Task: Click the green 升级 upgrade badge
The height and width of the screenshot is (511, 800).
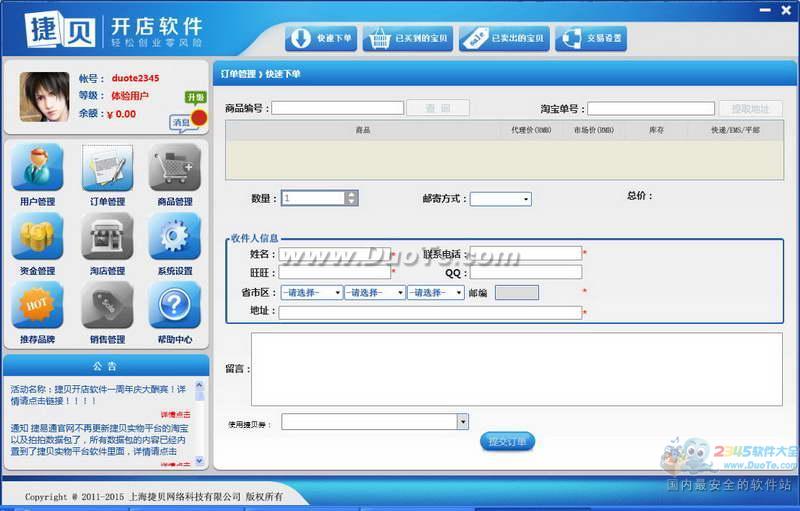Action: point(195,97)
